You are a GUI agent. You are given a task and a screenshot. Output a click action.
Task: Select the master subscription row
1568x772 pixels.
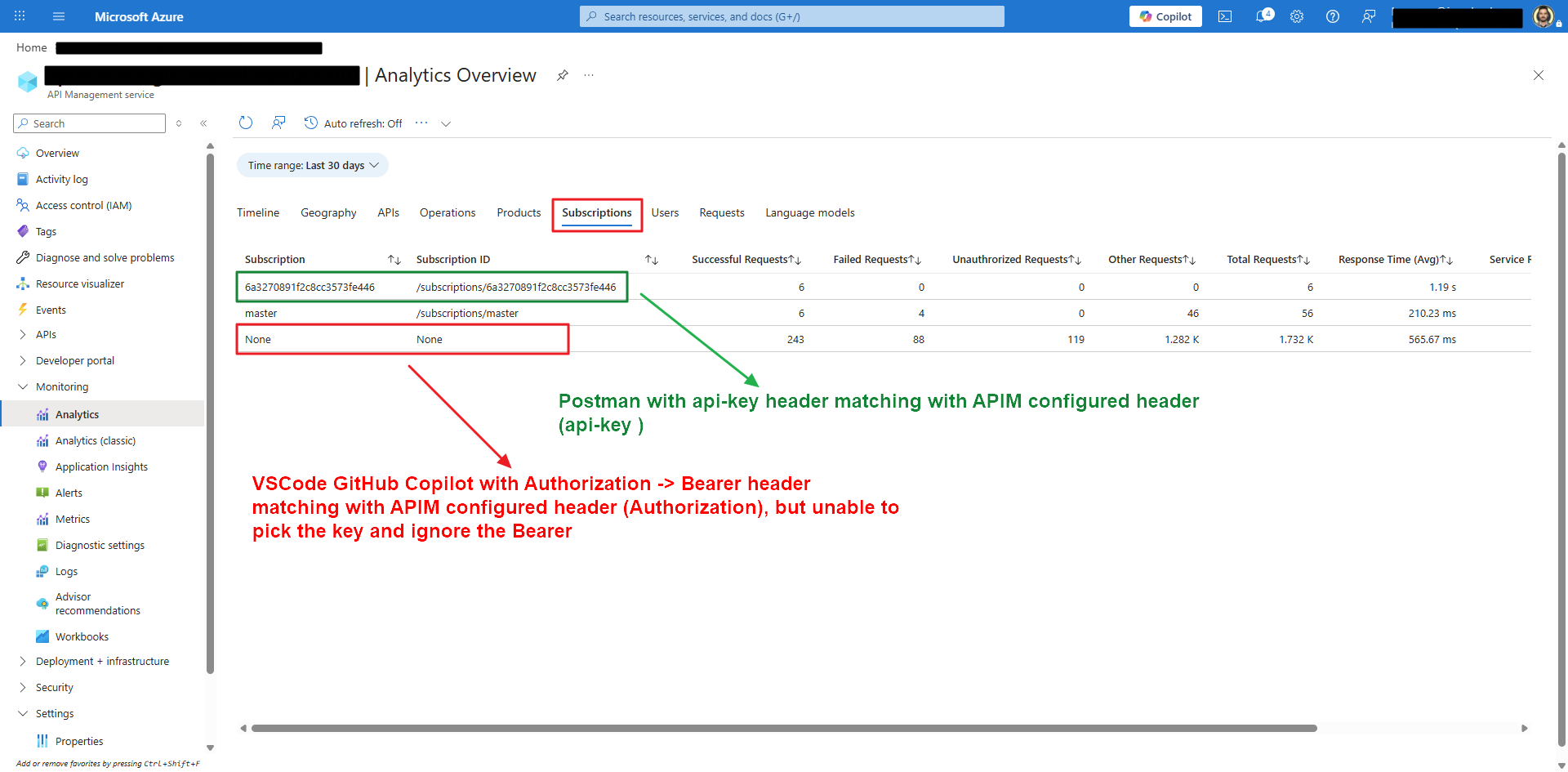pyautogui.click(x=884, y=313)
